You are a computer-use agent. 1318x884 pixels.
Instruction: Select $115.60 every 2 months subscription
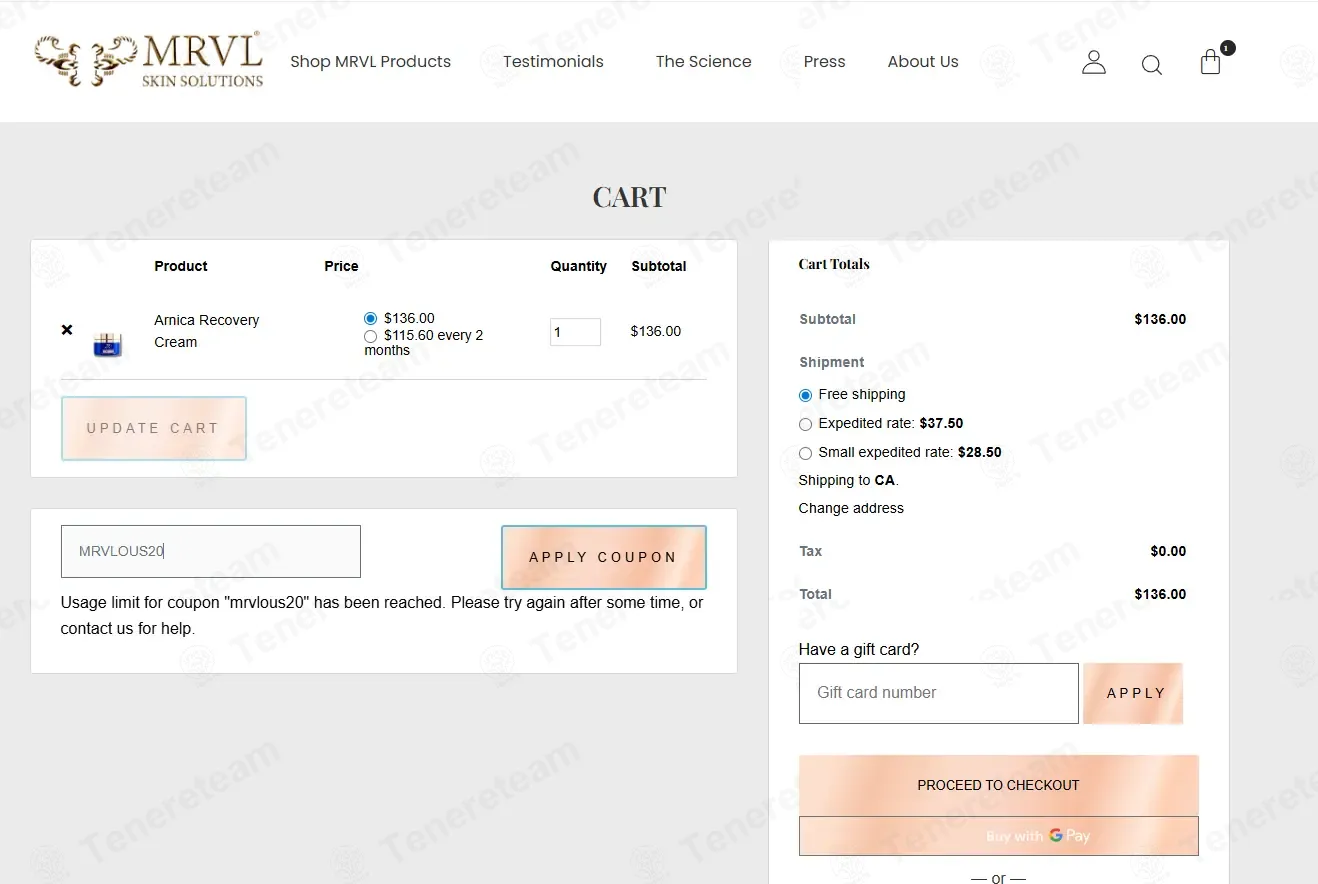click(x=371, y=336)
